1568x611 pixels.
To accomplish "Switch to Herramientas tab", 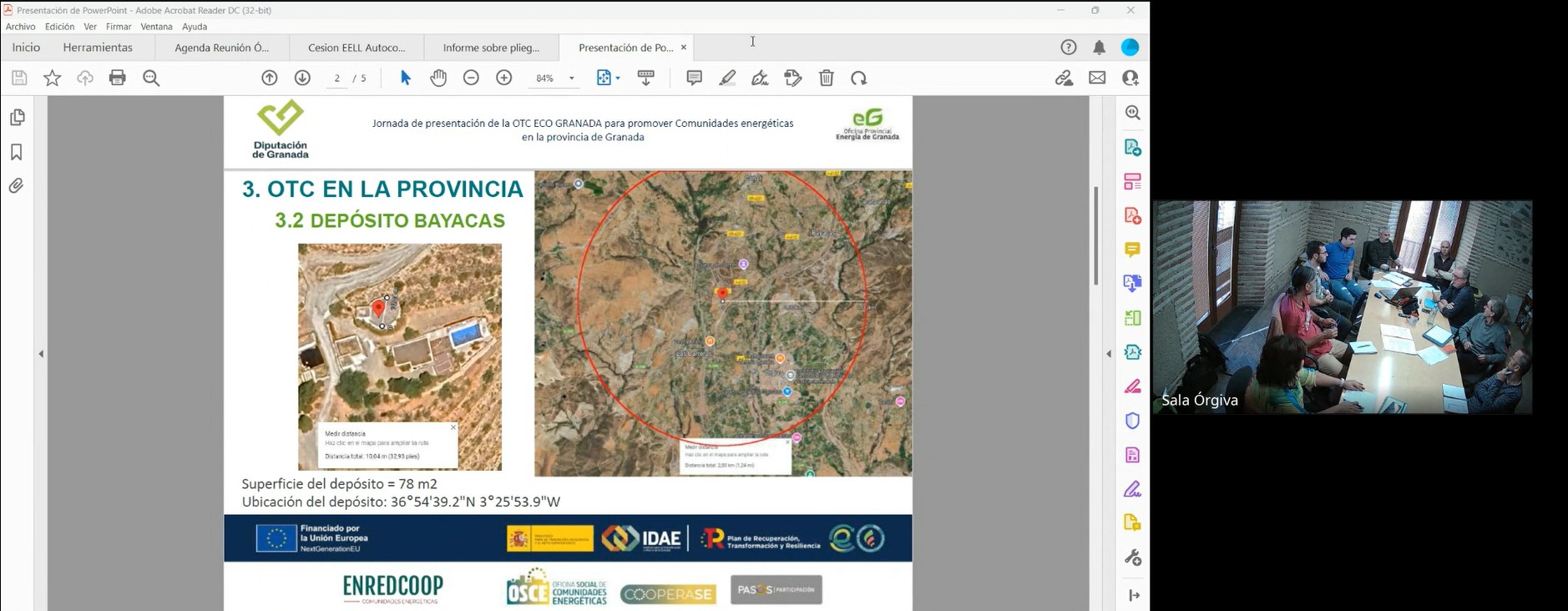I will pos(98,48).
